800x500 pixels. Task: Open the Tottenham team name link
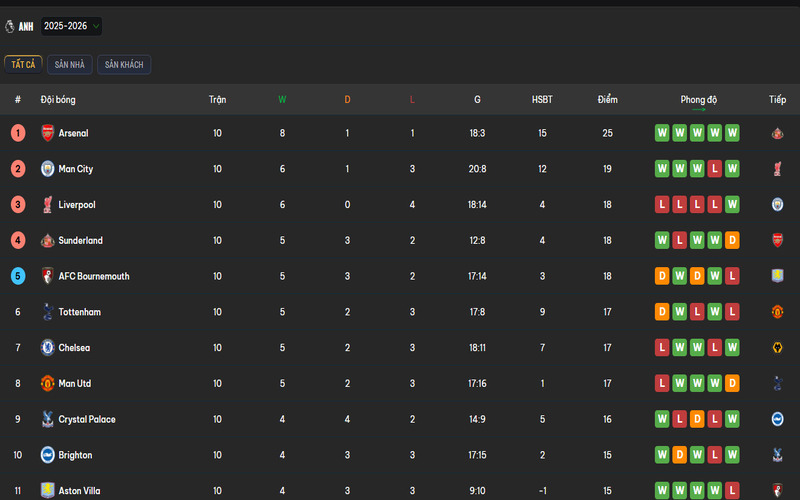(x=80, y=312)
